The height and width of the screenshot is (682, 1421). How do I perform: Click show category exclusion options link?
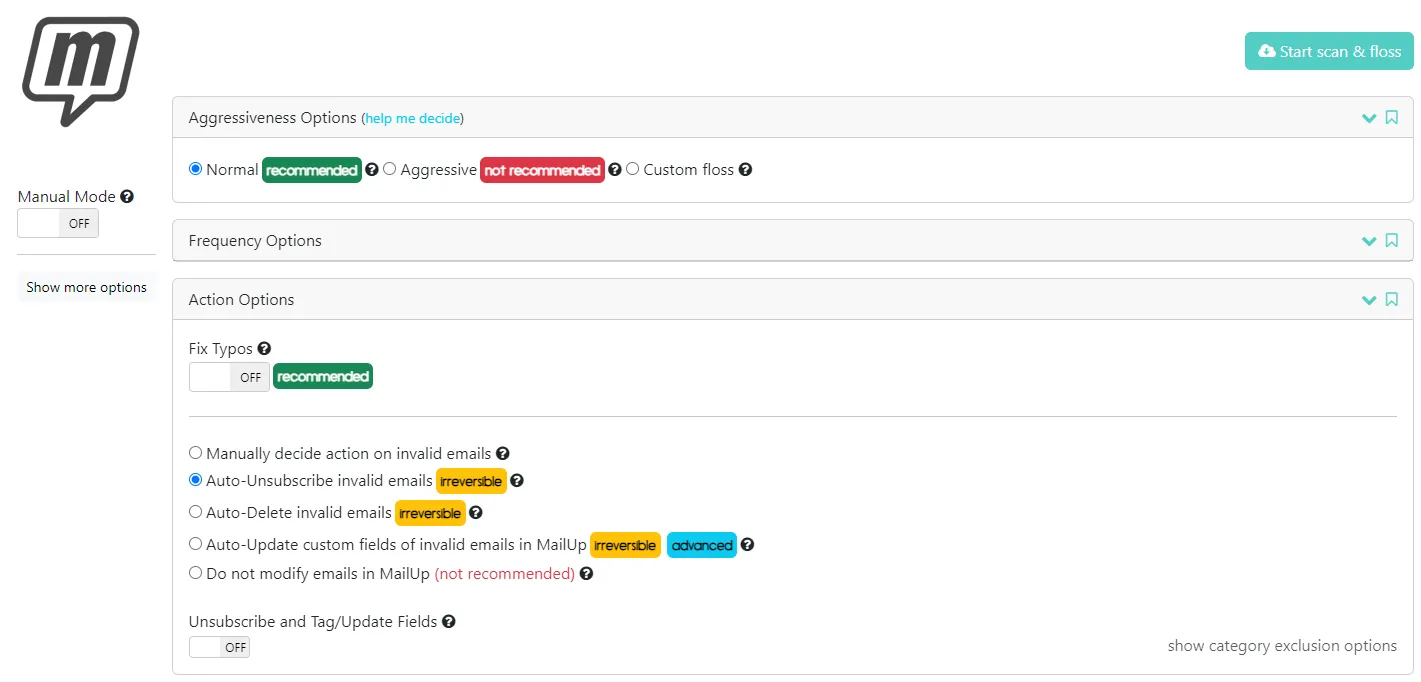point(1282,646)
